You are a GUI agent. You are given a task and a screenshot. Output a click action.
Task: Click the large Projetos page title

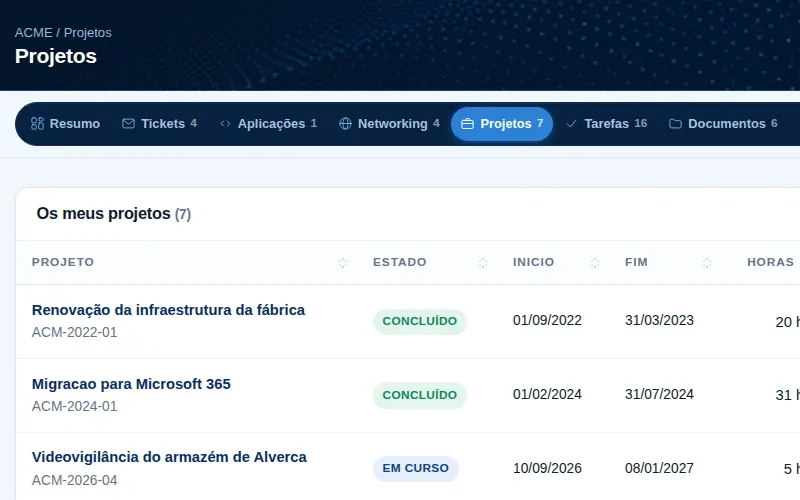click(x=56, y=57)
